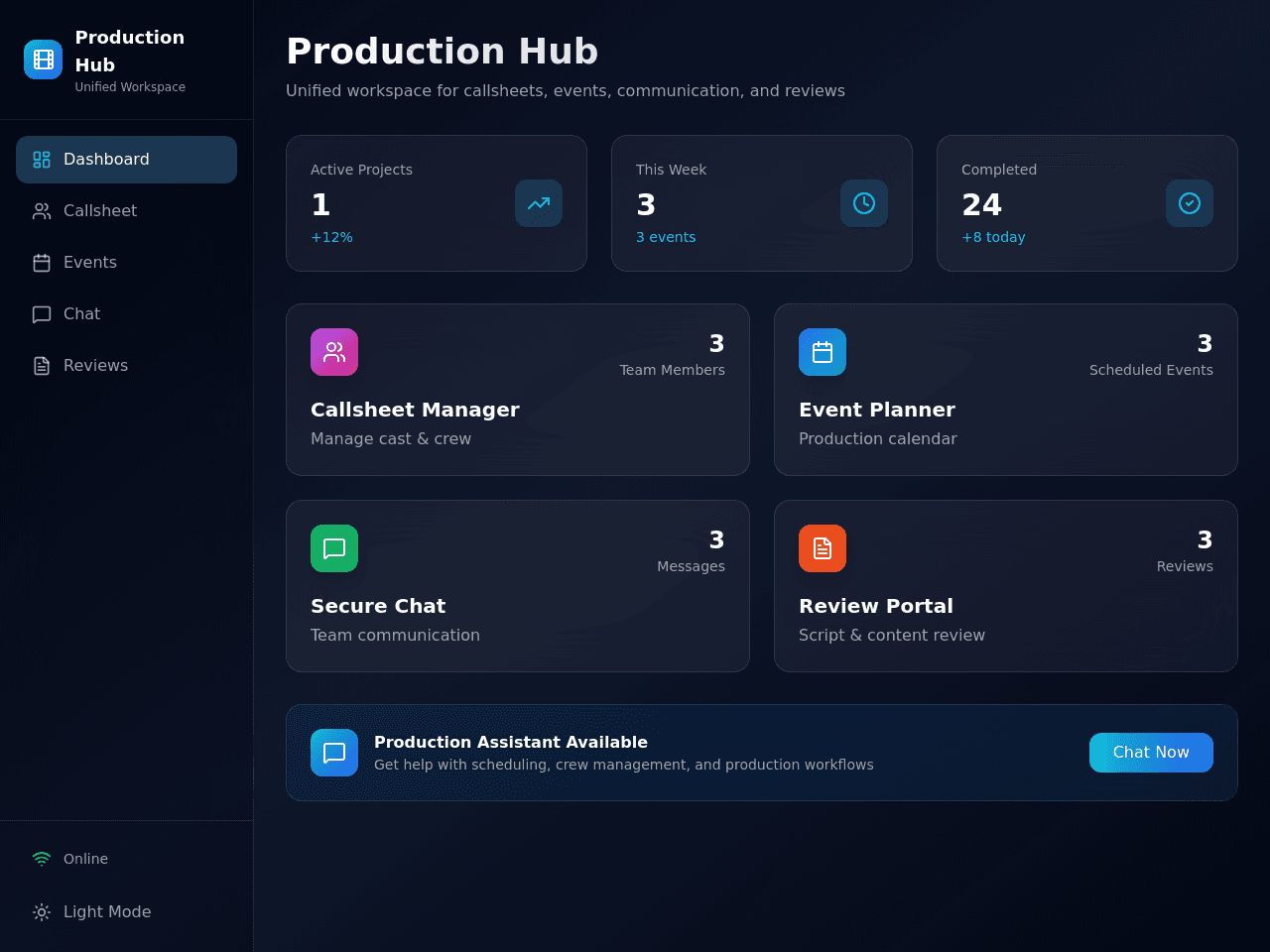Select the Active Projects label
The height and width of the screenshot is (952, 1270).
tap(361, 170)
